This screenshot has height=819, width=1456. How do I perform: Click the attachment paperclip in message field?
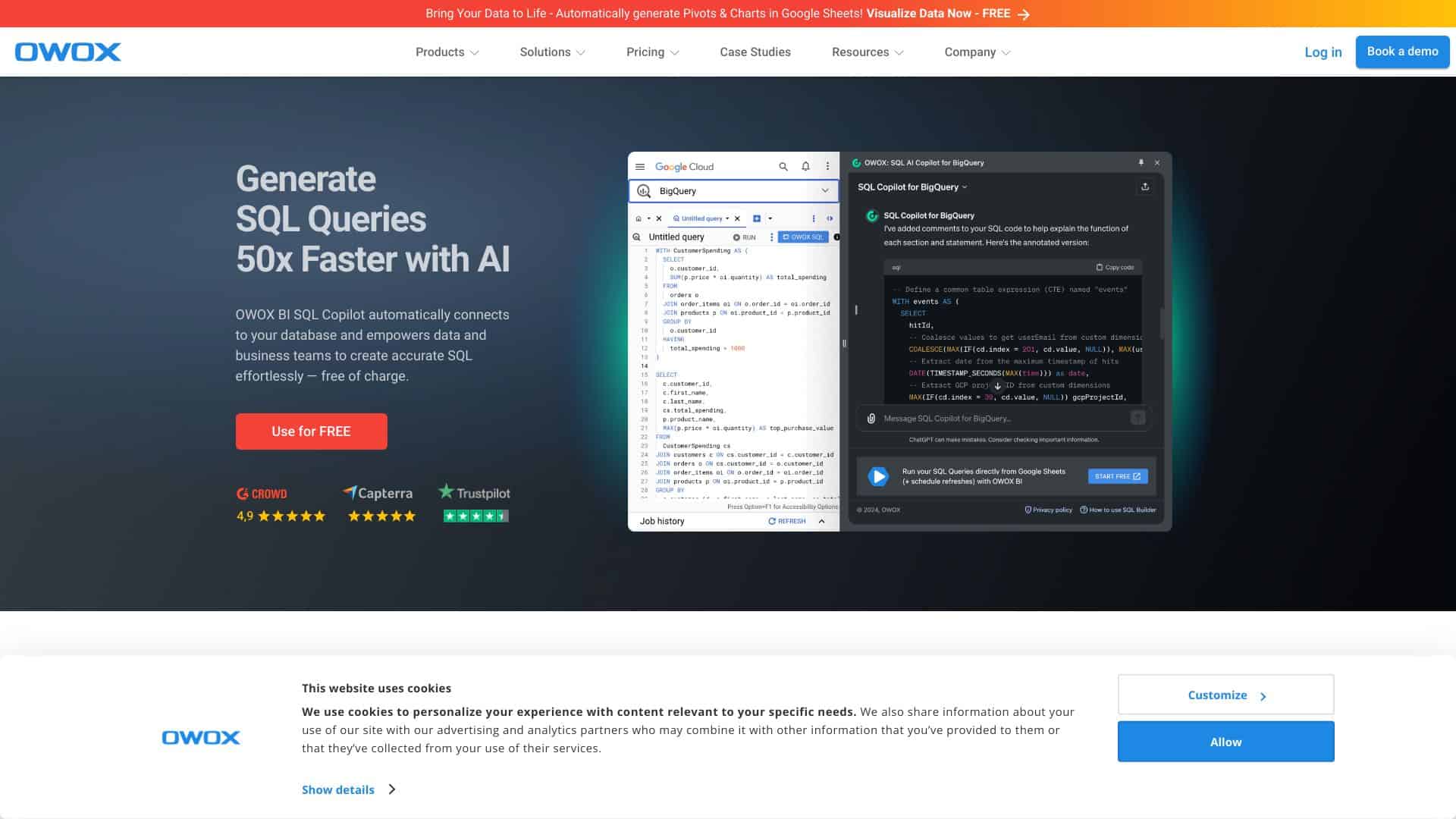tap(871, 418)
